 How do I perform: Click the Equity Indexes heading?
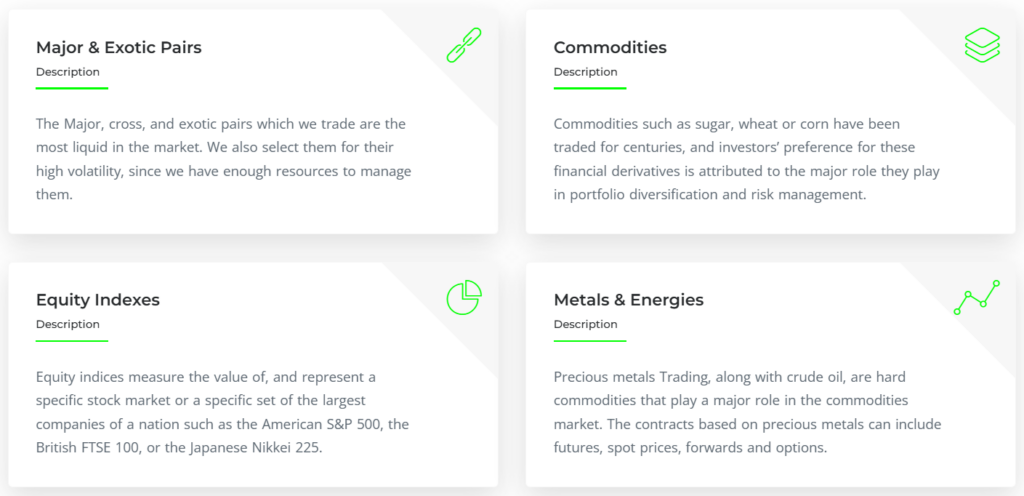(x=98, y=299)
